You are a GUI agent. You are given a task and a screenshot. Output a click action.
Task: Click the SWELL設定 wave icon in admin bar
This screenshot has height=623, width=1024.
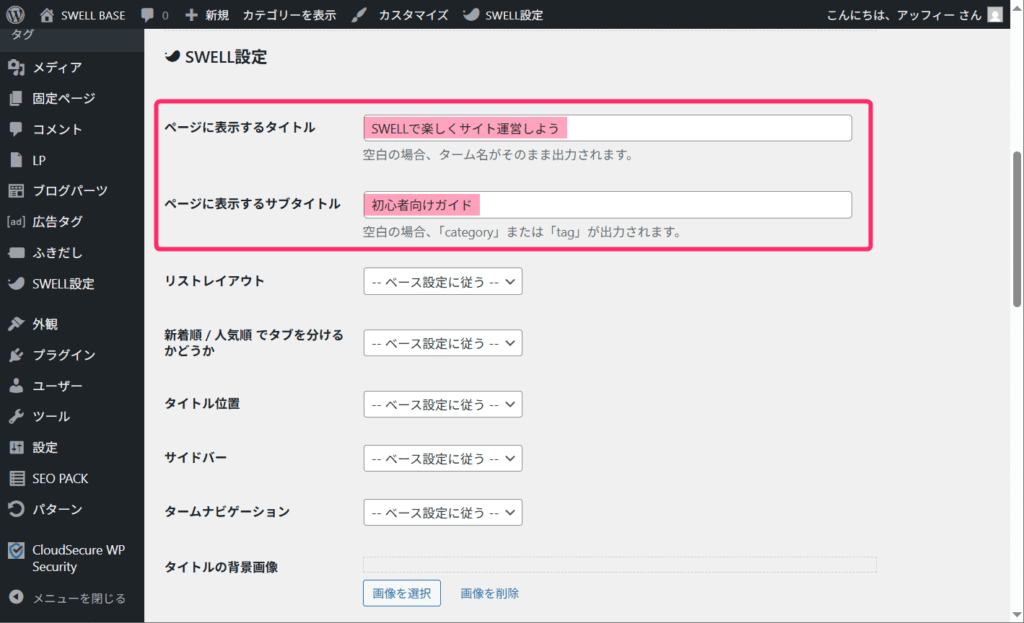pyautogui.click(x=470, y=14)
